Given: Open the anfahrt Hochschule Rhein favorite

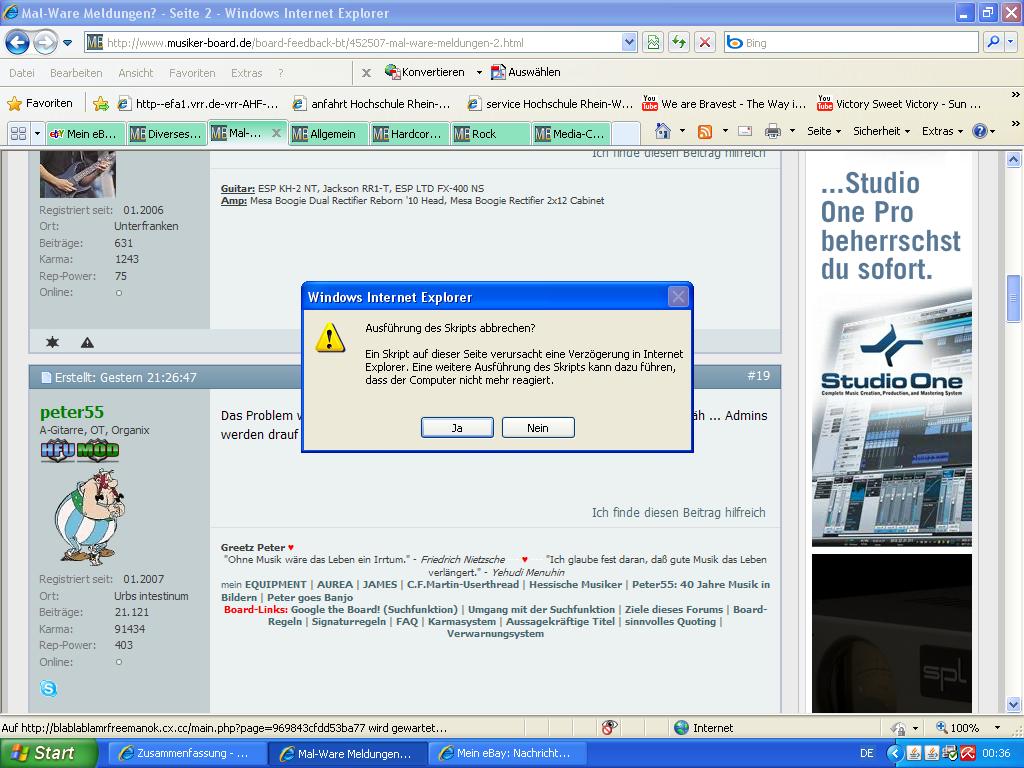Looking at the screenshot, I should tap(371, 104).
